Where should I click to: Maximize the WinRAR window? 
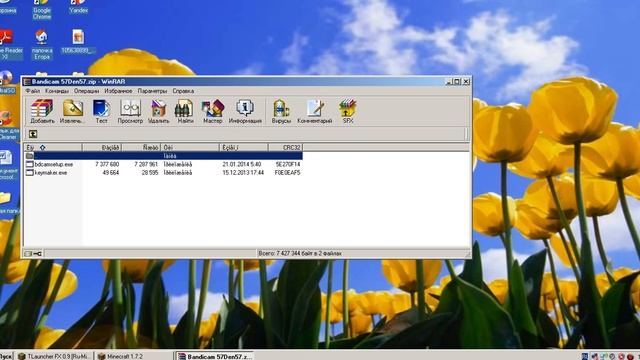457,82
